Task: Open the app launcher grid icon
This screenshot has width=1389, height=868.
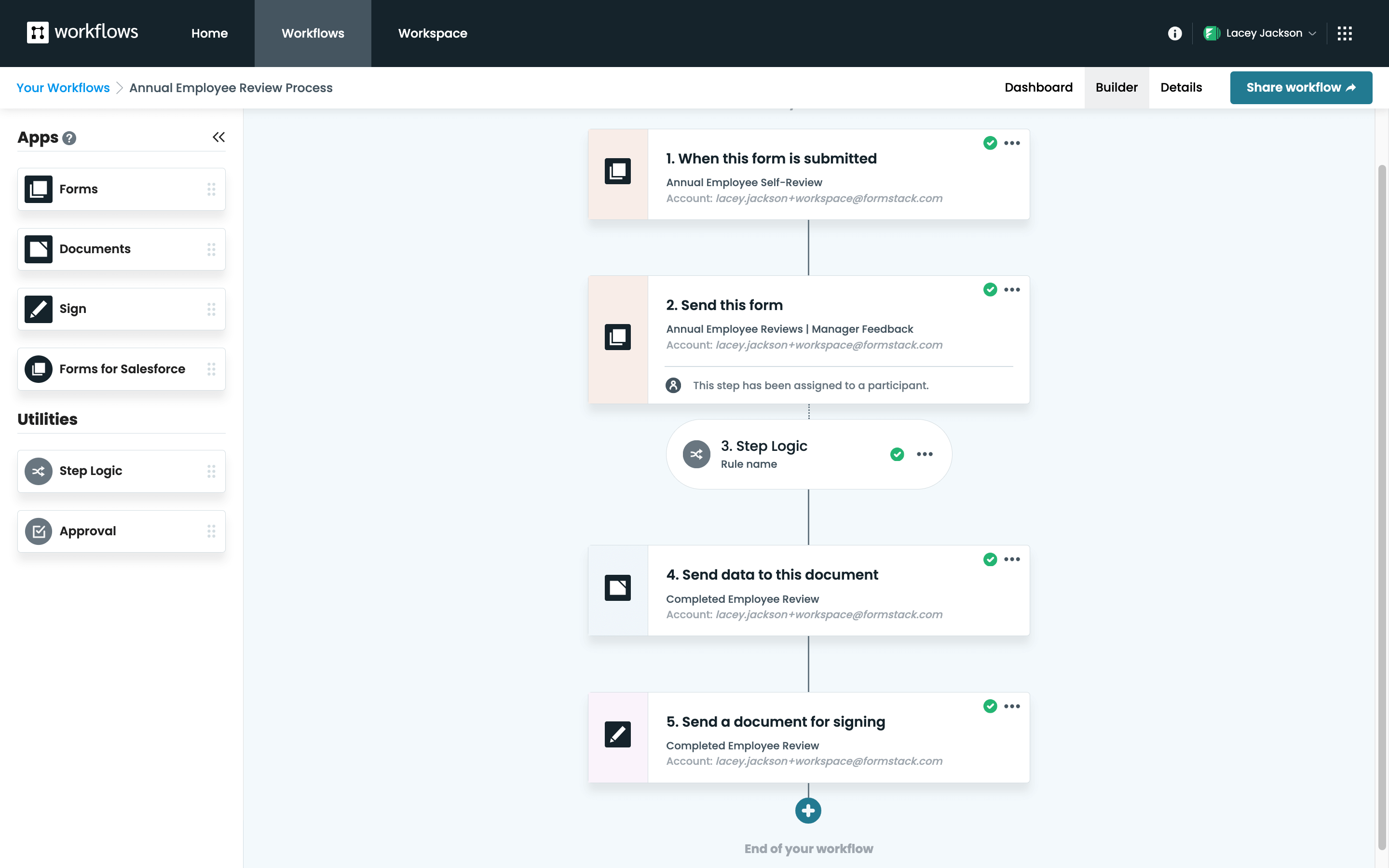Action: [x=1346, y=33]
